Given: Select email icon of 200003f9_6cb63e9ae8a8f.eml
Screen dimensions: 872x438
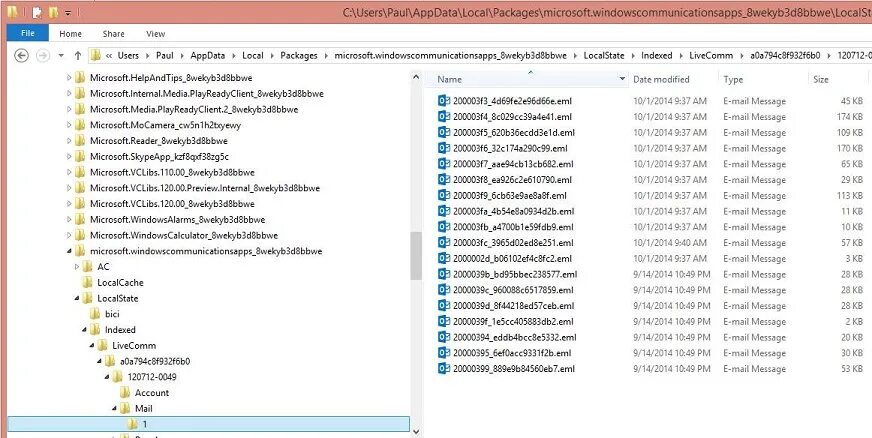Looking at the screenshot, I should 443,196.
